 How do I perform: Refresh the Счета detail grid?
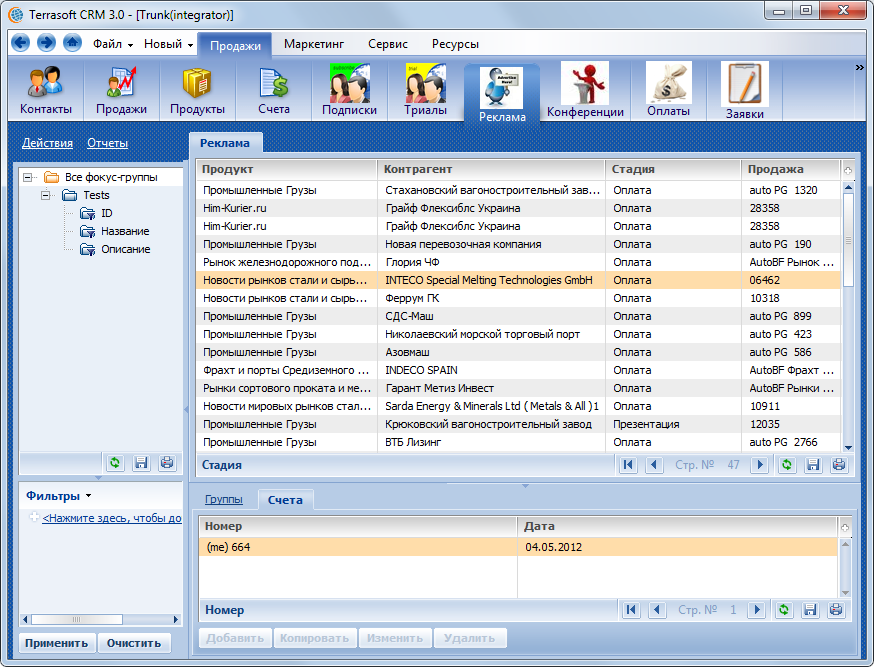click(784, 610)
